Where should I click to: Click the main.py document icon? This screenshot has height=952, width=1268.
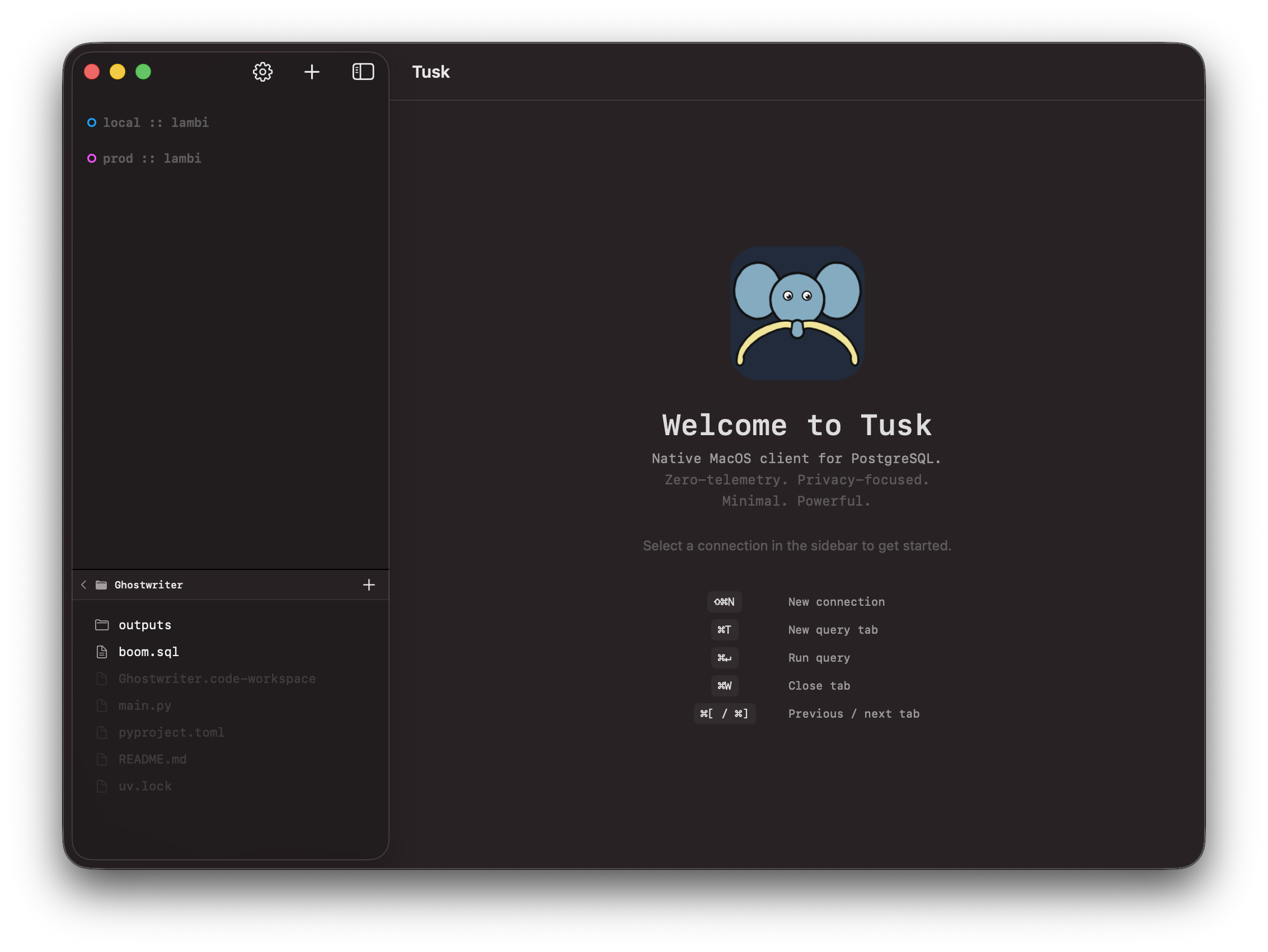coord(102,705)
